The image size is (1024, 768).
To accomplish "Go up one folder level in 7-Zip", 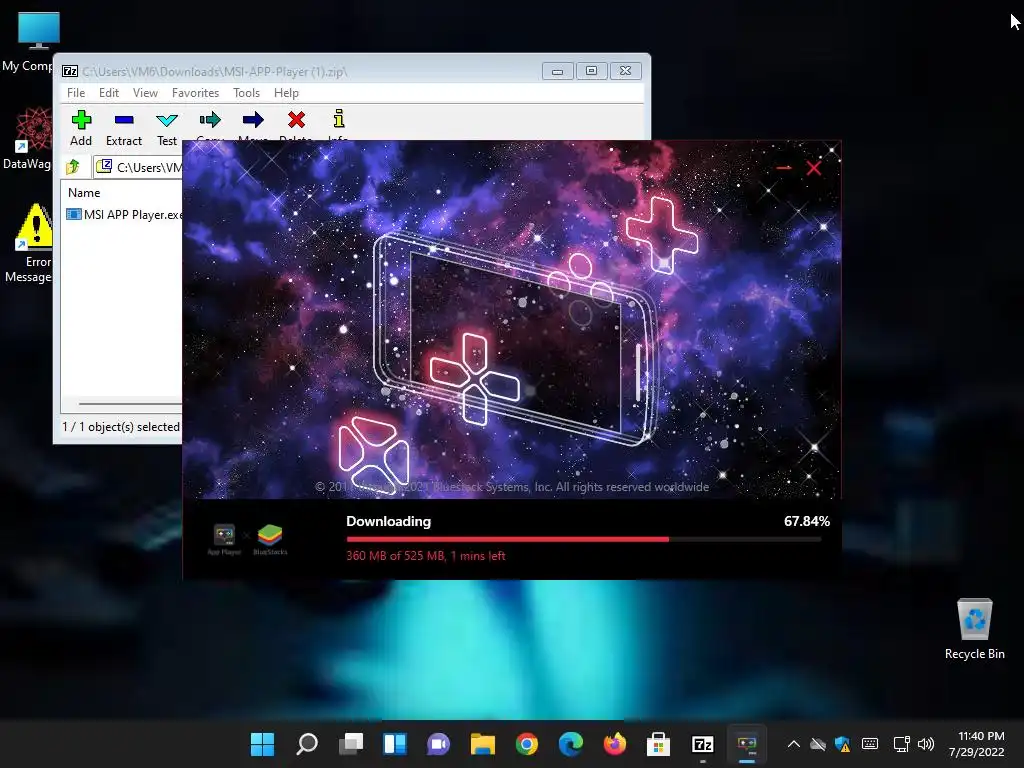I will [72, 167].
